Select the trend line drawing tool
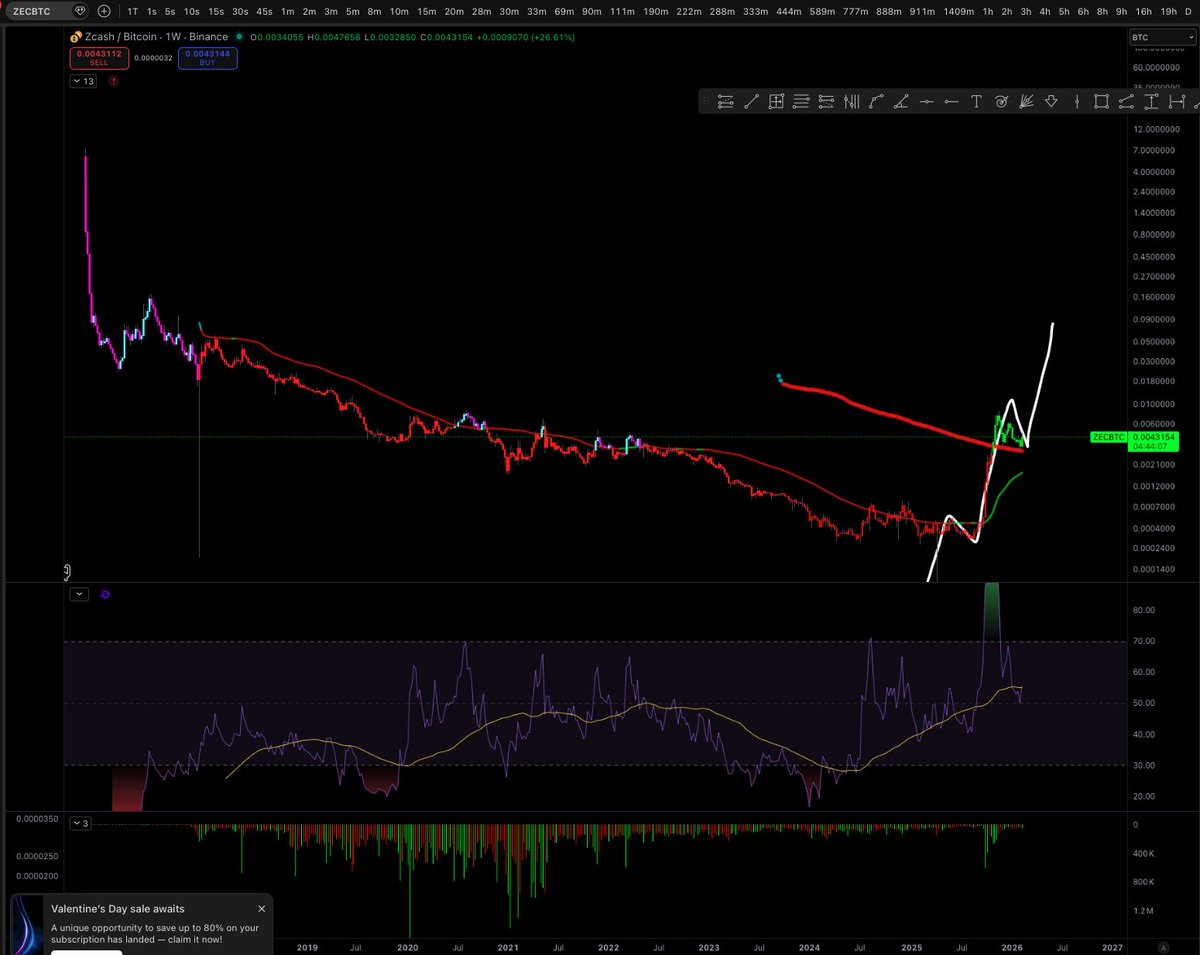This screenshot has width=1200, height=955. click(x=751, y=101)
